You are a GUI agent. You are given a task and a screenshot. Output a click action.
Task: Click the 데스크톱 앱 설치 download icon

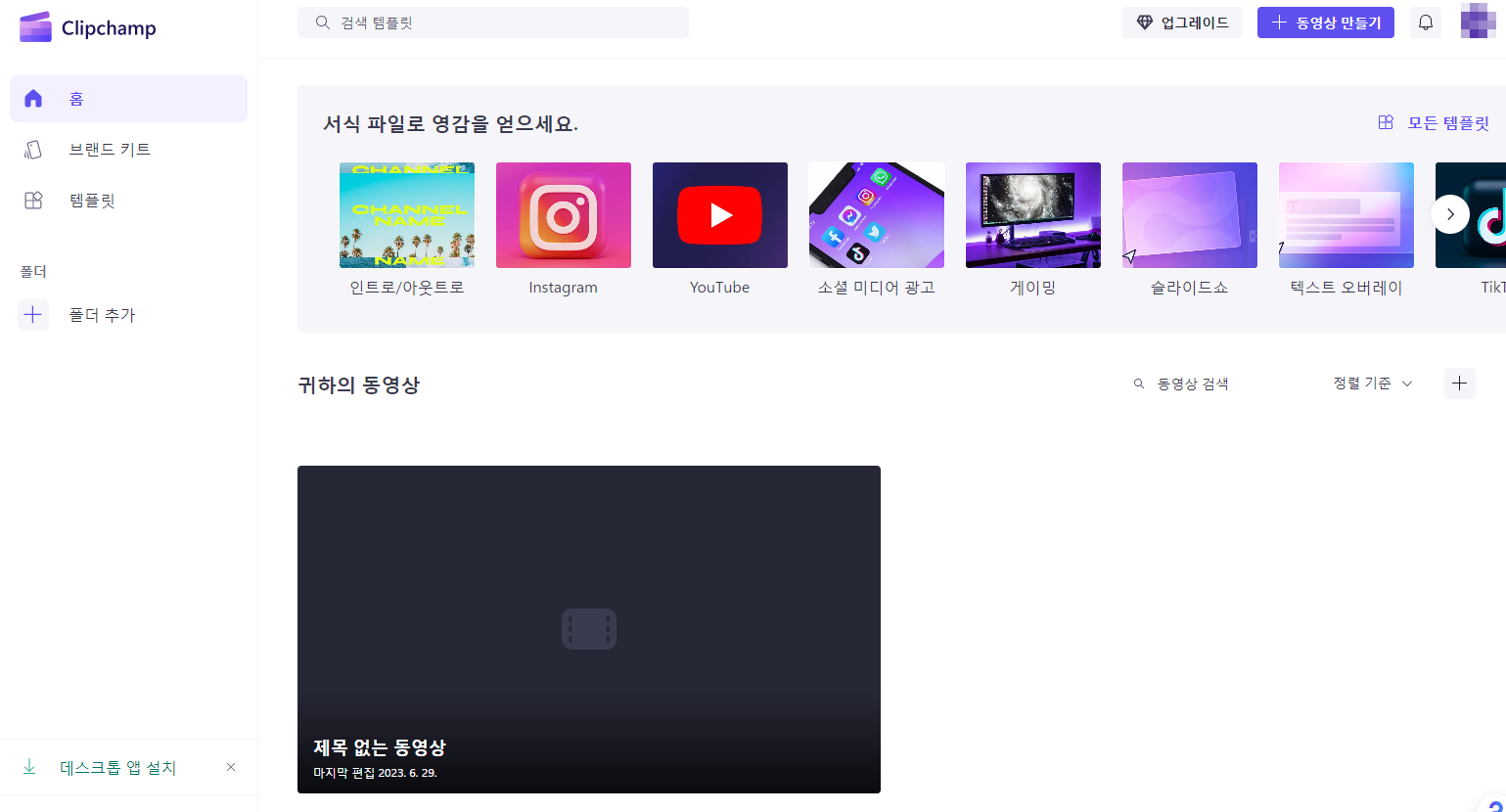[x=29, y=767]
